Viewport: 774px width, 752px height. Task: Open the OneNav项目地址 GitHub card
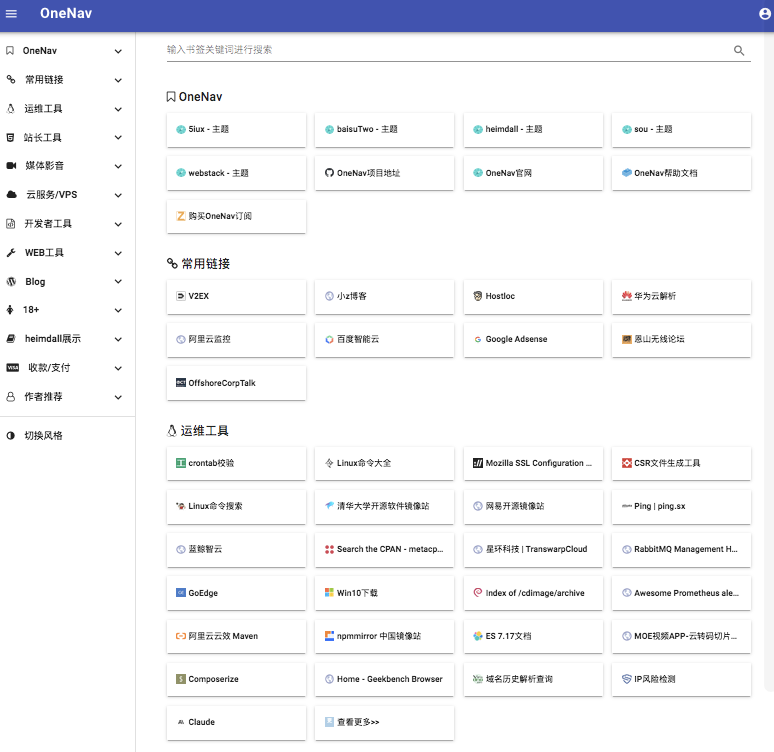click(x=385, y=173)
